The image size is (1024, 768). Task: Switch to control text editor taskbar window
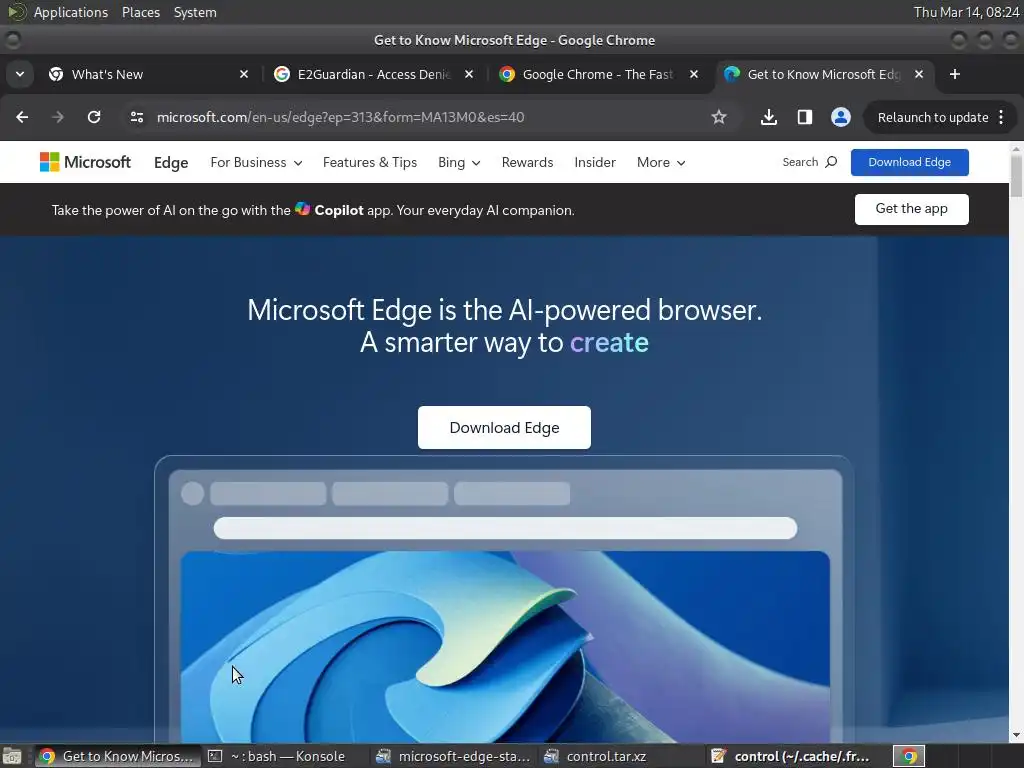pyautogui.click(x=791, y=756)
